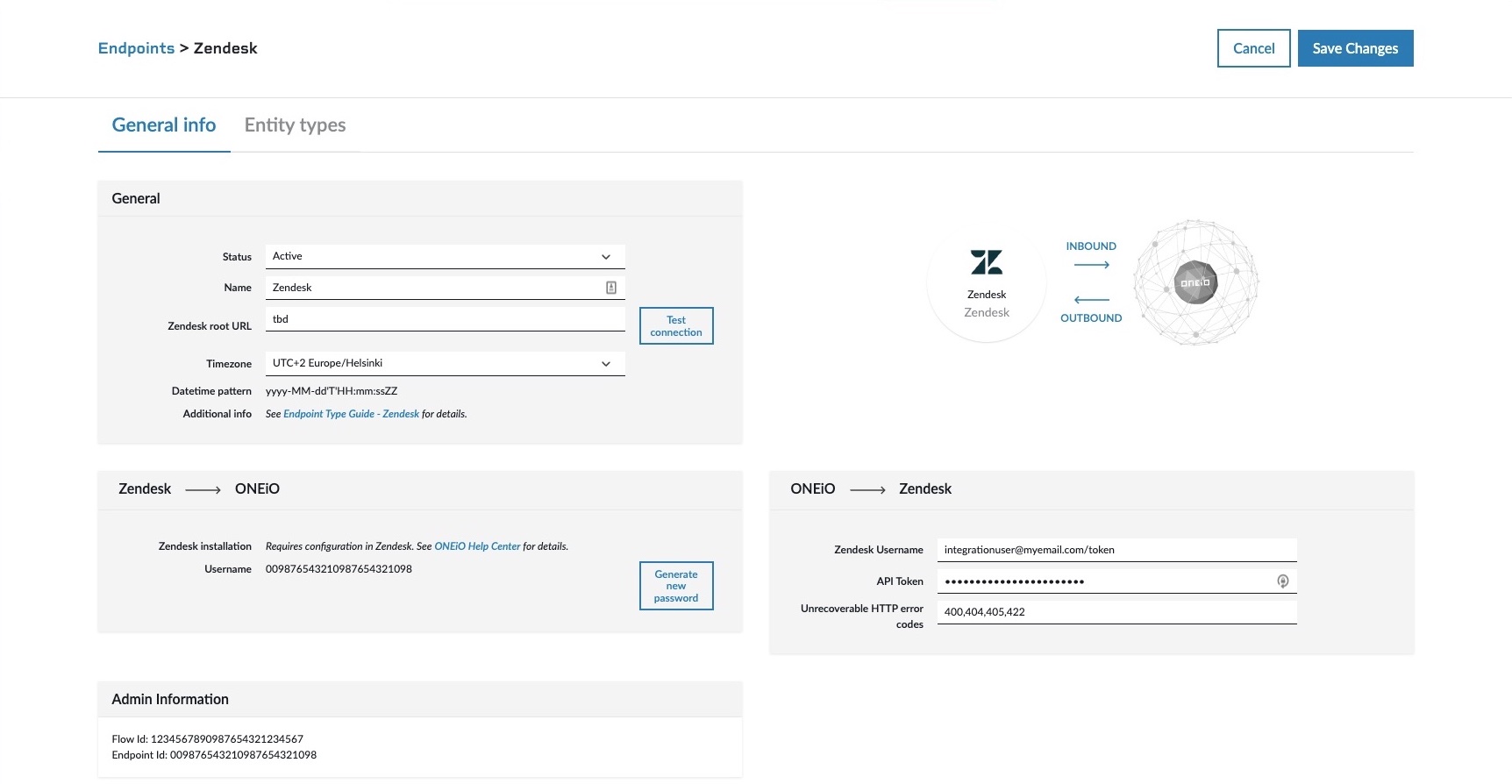Viewport: 1512px width, 784px height.
Task: Click the General section heading
Action: (x=136, y=199)
